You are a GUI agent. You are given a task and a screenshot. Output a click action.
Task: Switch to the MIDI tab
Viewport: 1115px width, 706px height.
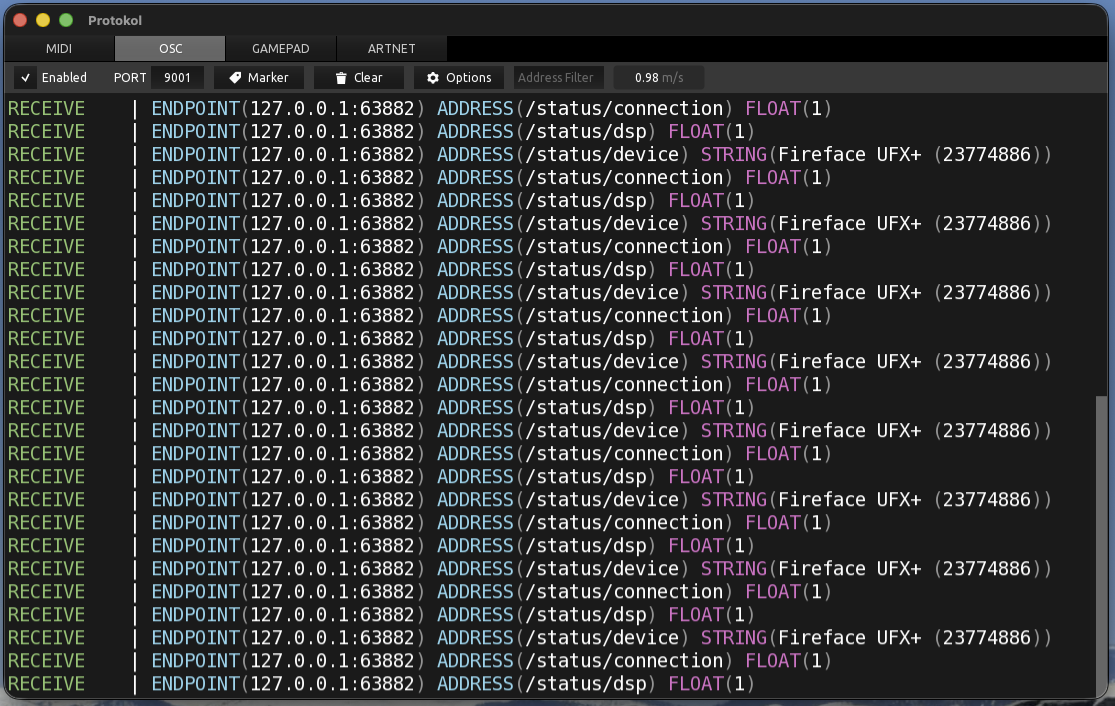pyautogui.click(x=59, y=48)
